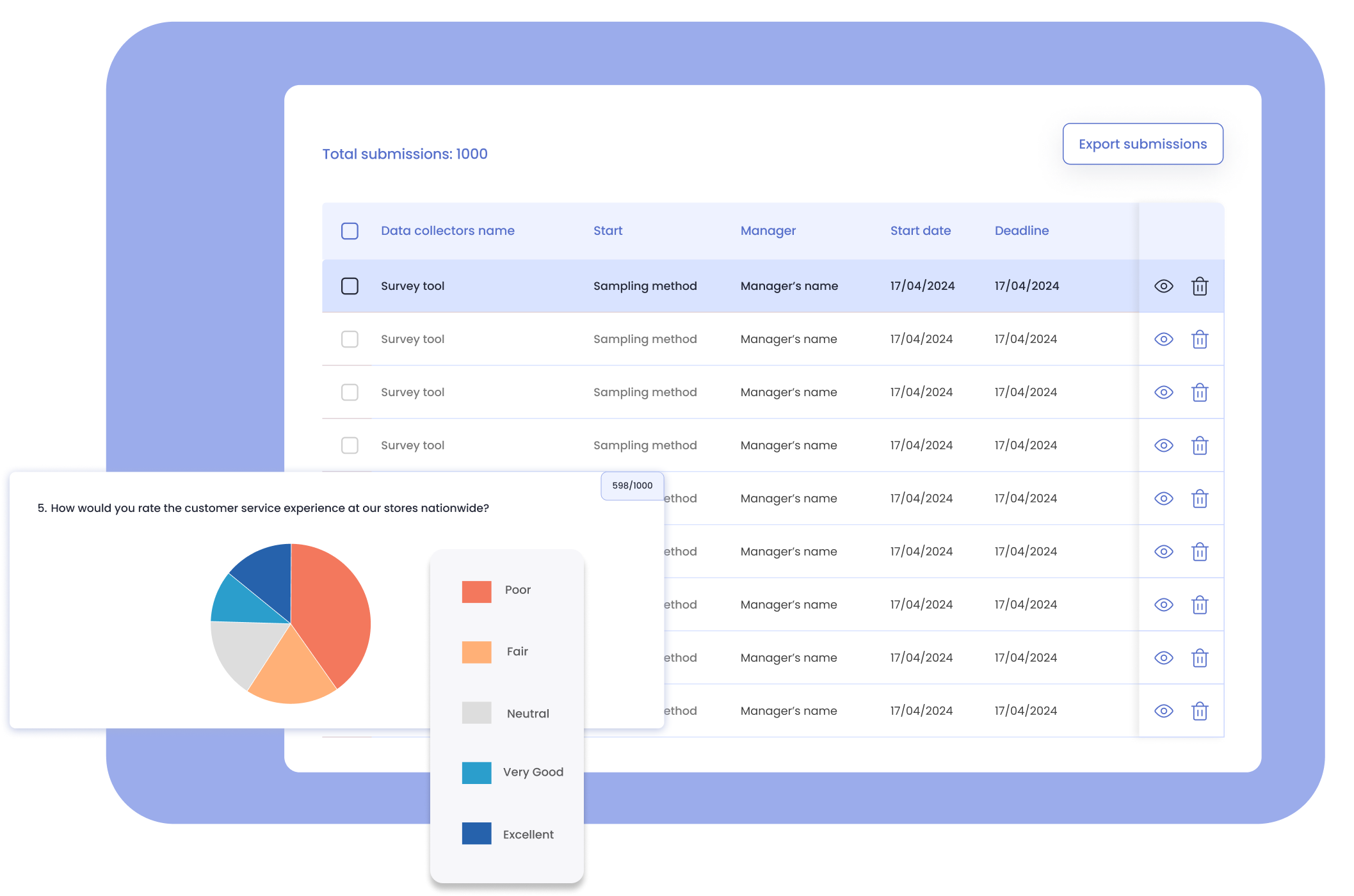
Task: Sort by the Start date column header
Action: tap(920, 231)
